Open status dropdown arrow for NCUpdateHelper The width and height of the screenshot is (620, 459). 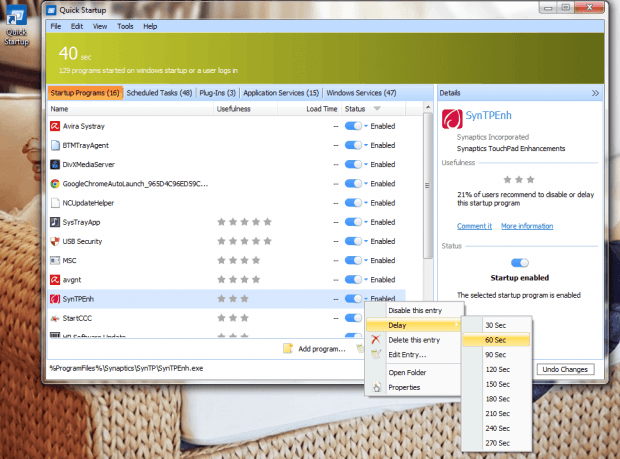pyautogui.click(x=366, y=203)
